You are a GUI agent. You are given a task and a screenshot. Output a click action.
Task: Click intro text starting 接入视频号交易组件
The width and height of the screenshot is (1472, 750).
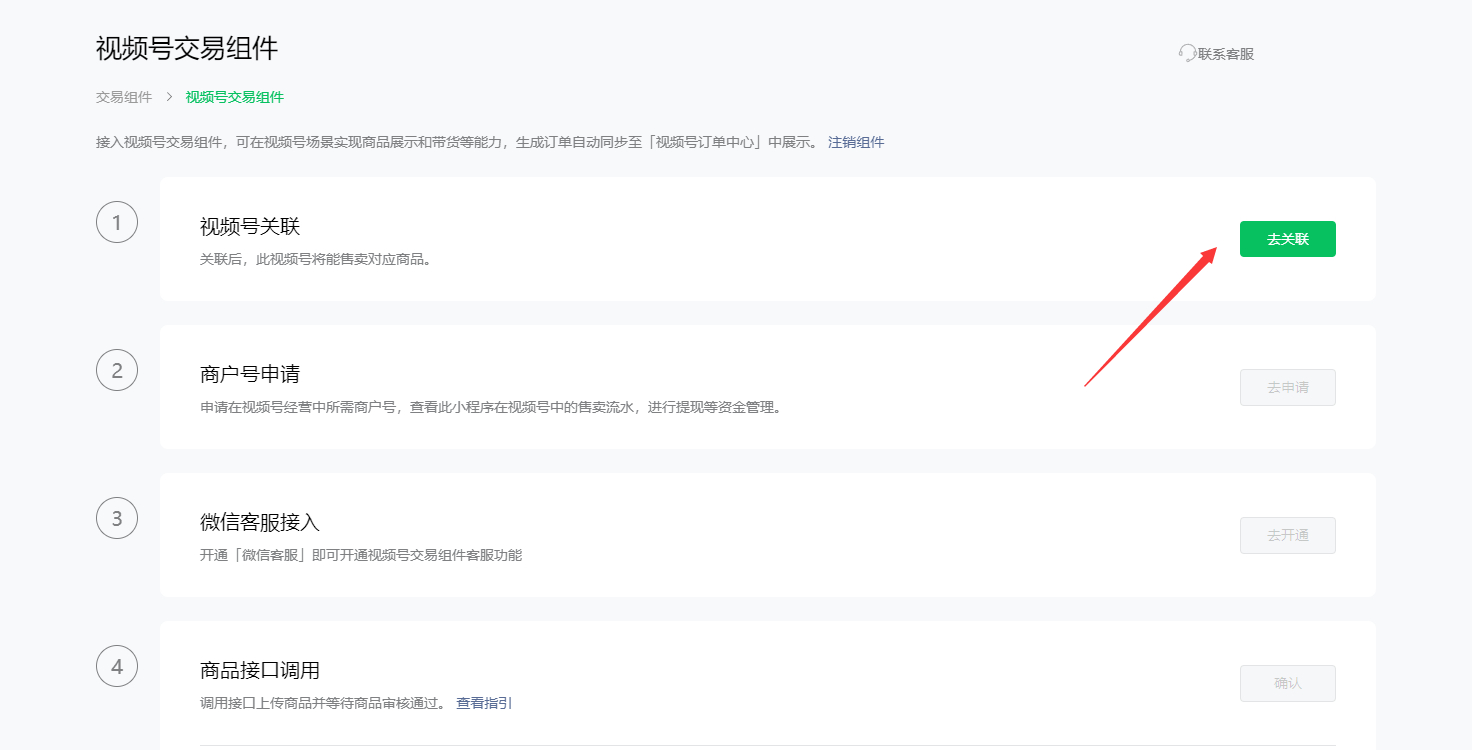click(457, 142)
